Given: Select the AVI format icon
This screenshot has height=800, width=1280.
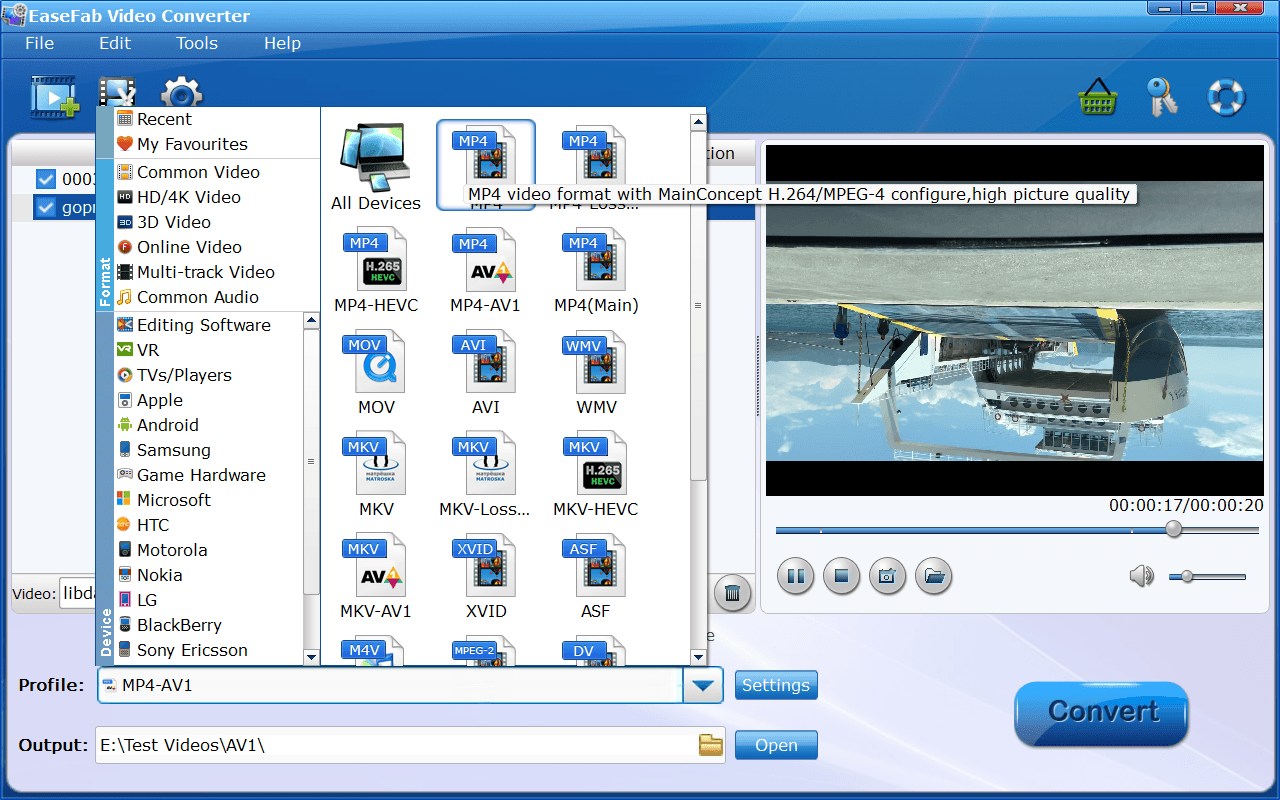Looking at the screenshot, I should (486, 373).
